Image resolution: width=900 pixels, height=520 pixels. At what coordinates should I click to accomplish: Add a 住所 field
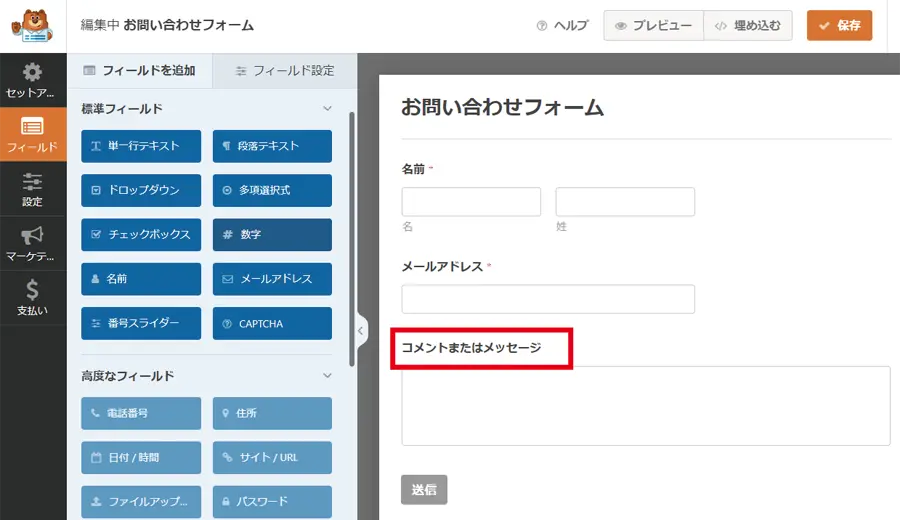point(272,413)
